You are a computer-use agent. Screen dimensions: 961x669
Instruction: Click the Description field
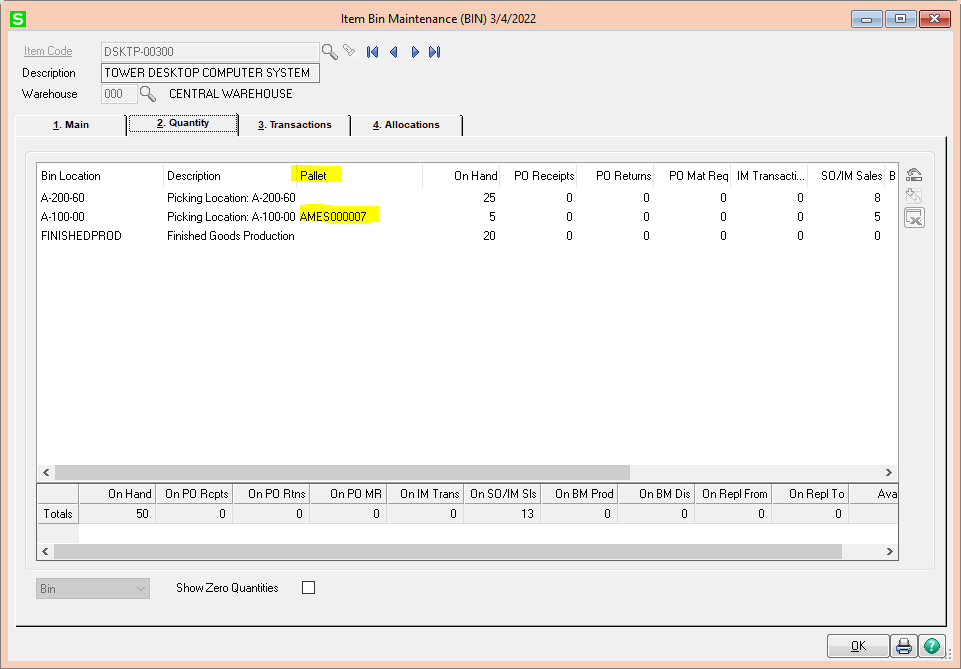pos(210,73)
